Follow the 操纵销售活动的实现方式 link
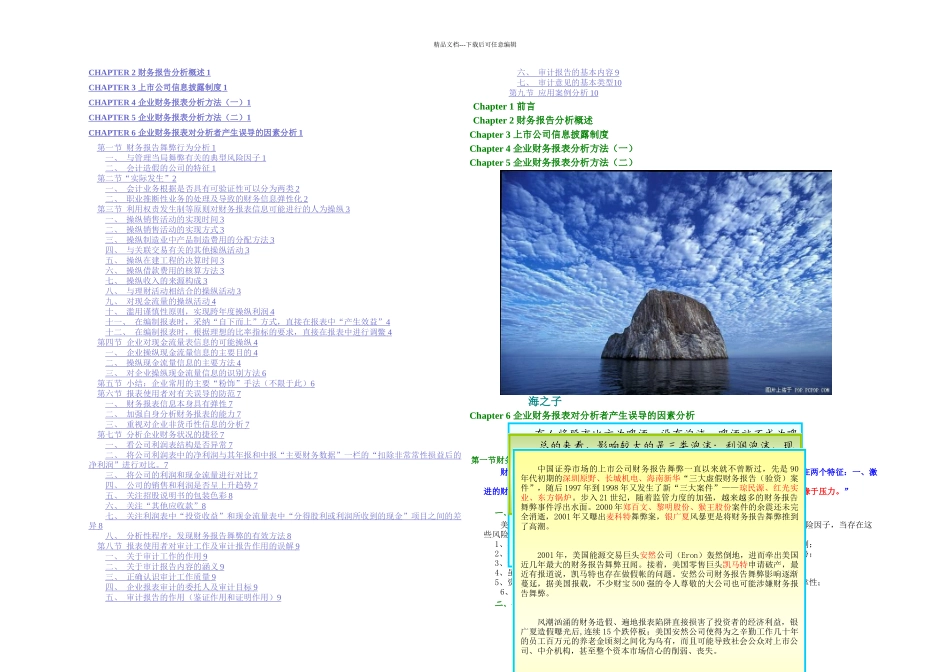The width and height of the screenshot is (950, 672). 165,230
